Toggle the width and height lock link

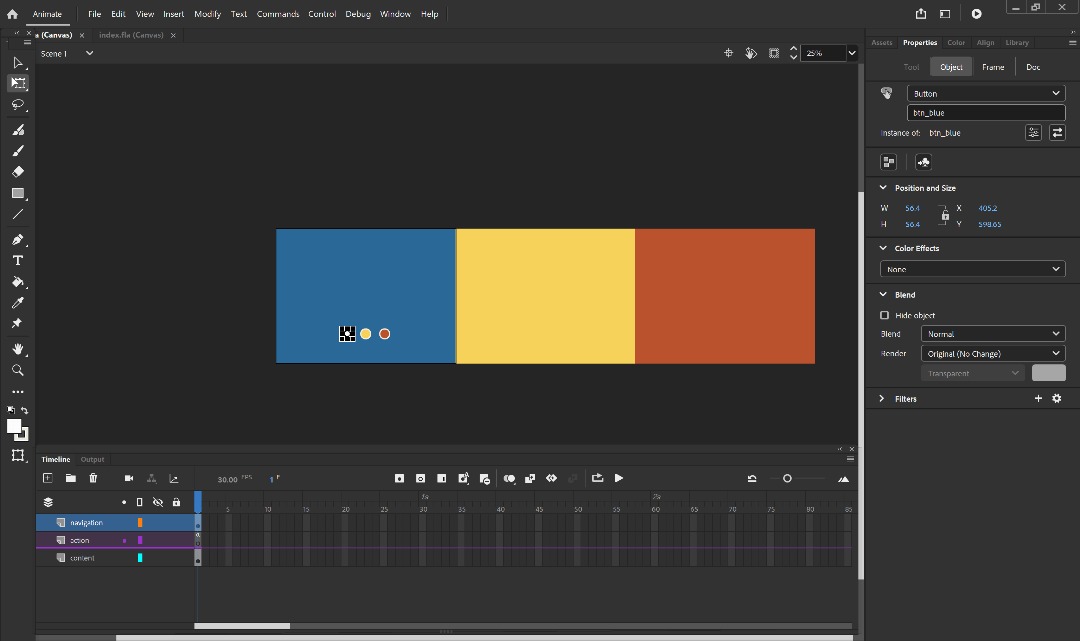click(945, 216)
